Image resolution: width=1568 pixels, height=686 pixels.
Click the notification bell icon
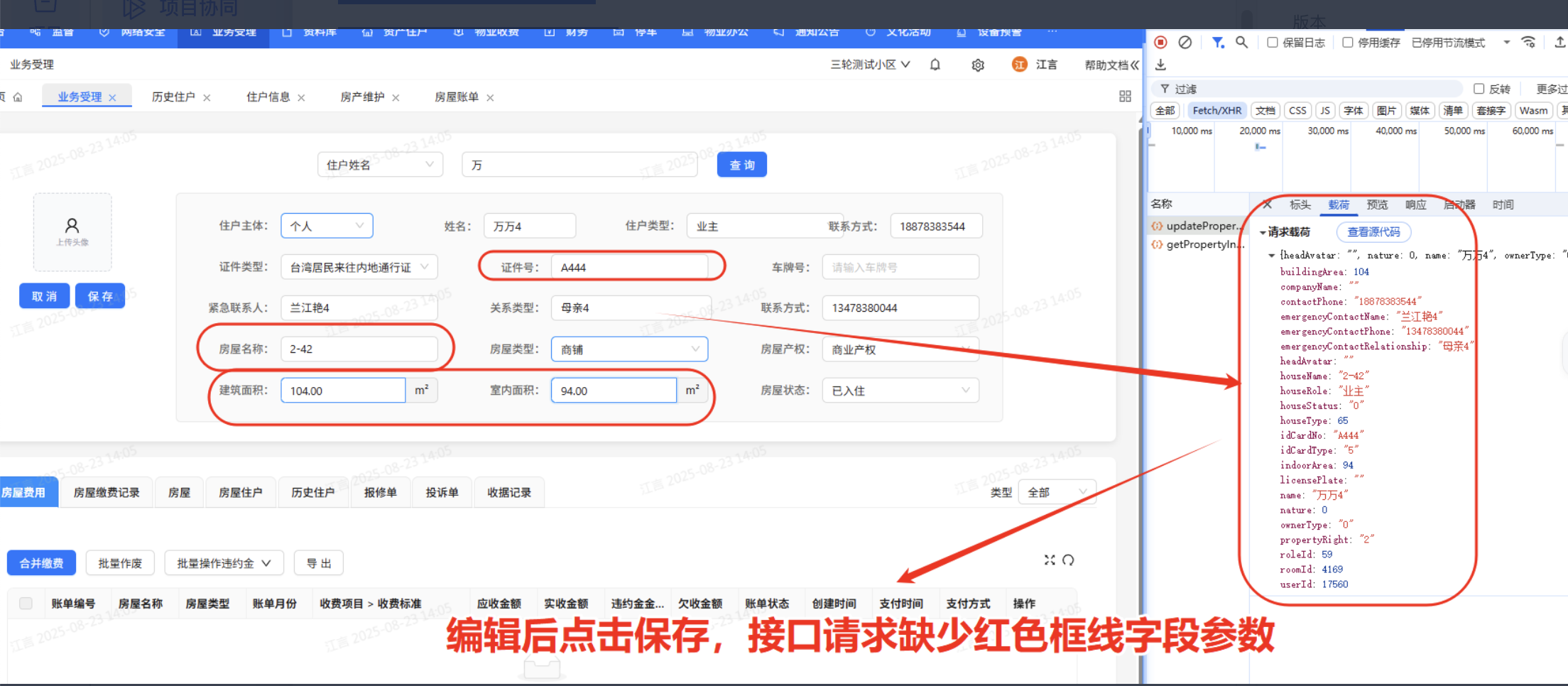tap(935, 65)
